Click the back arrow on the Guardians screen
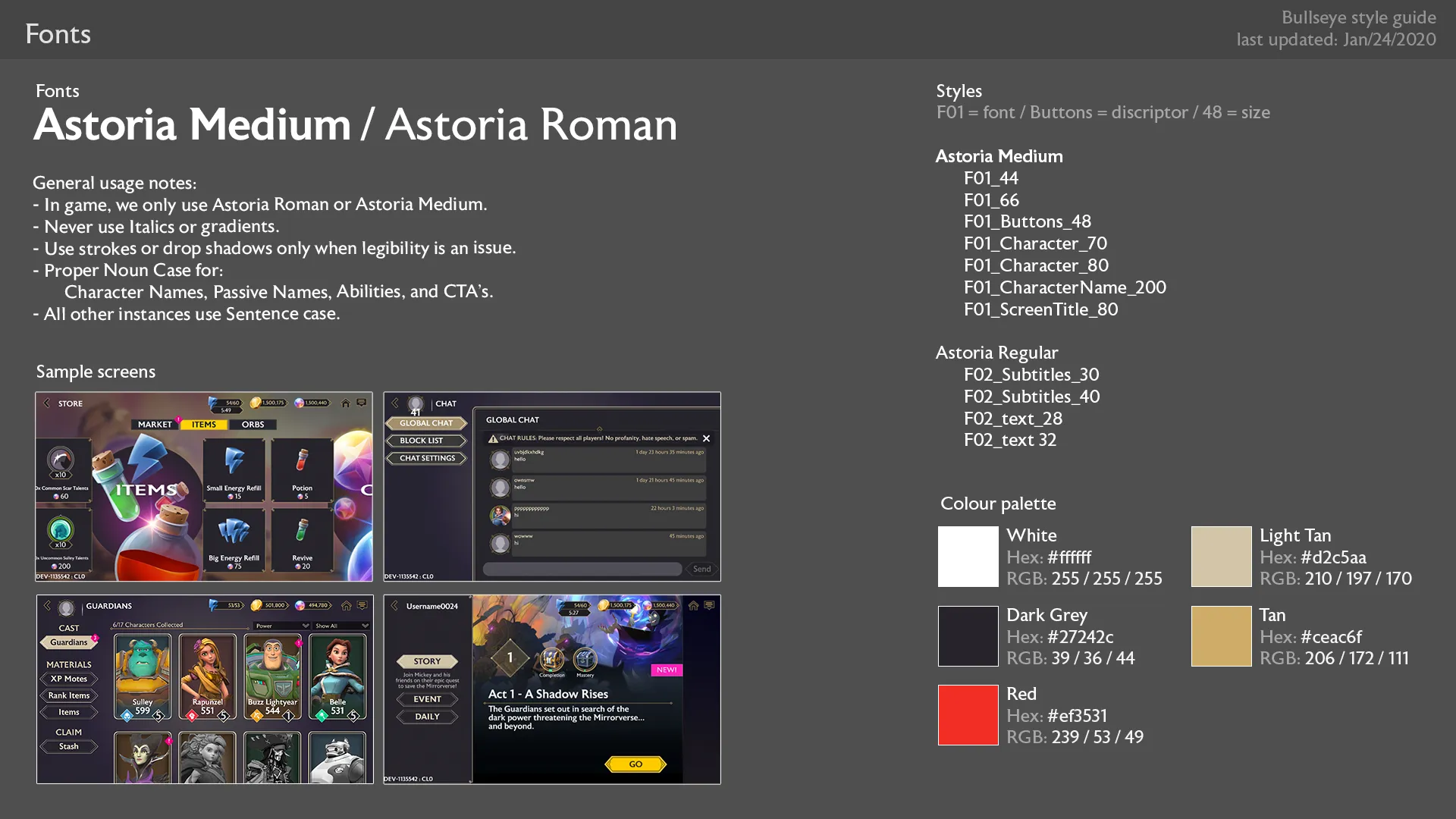Image resolution: width=1456 pixels, height=819 pixels. (x=47, y=606)
